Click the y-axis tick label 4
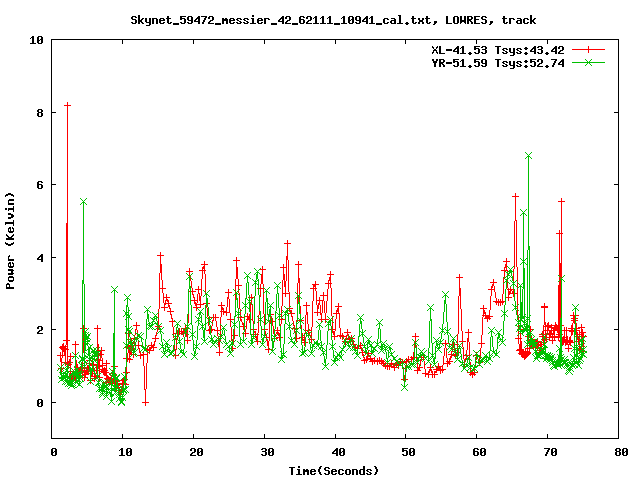Screen dimensions: 640x480 (x=40, y=258)
